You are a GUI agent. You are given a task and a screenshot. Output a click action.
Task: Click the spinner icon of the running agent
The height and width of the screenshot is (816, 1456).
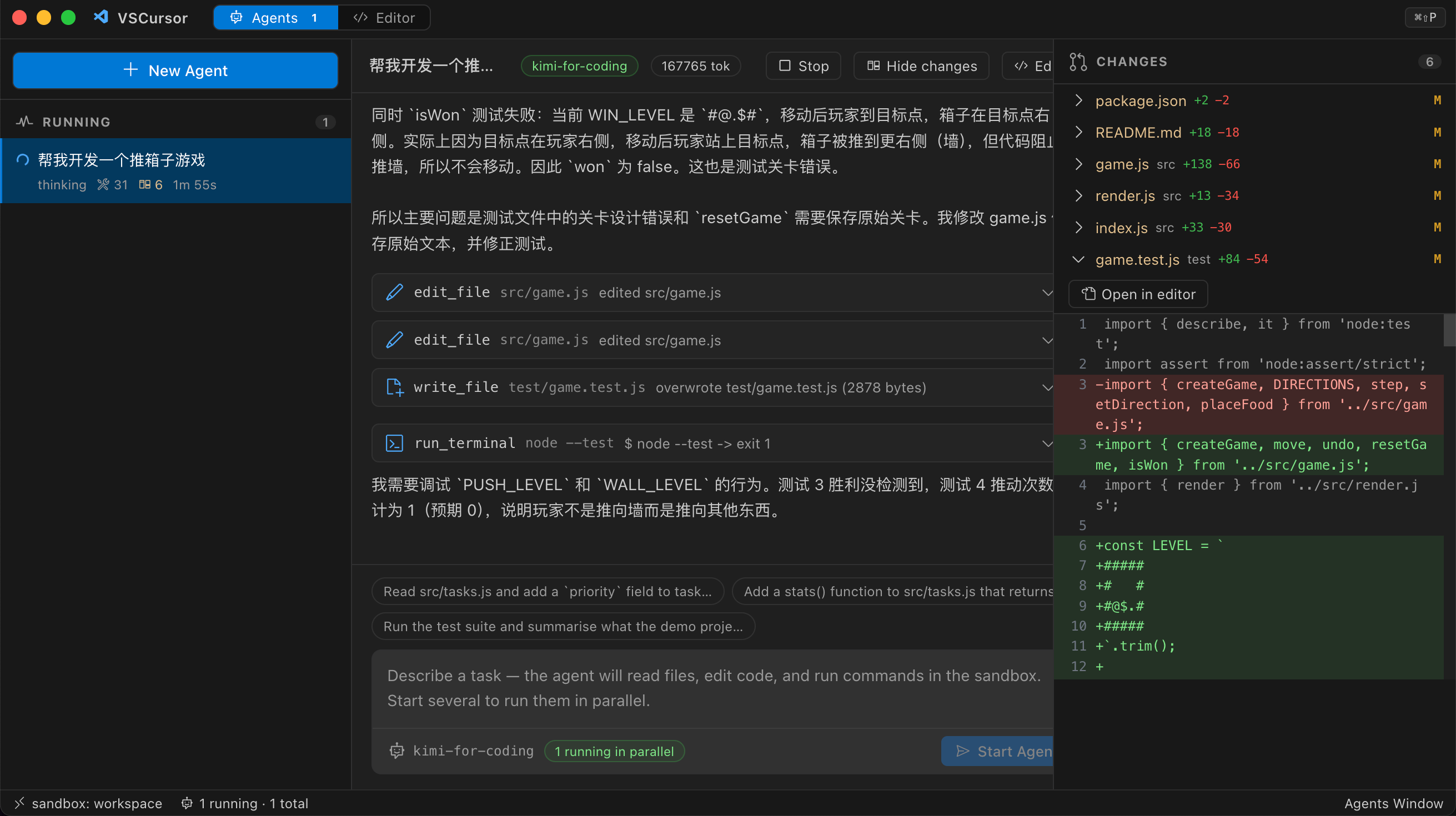[x=23, y=160]
